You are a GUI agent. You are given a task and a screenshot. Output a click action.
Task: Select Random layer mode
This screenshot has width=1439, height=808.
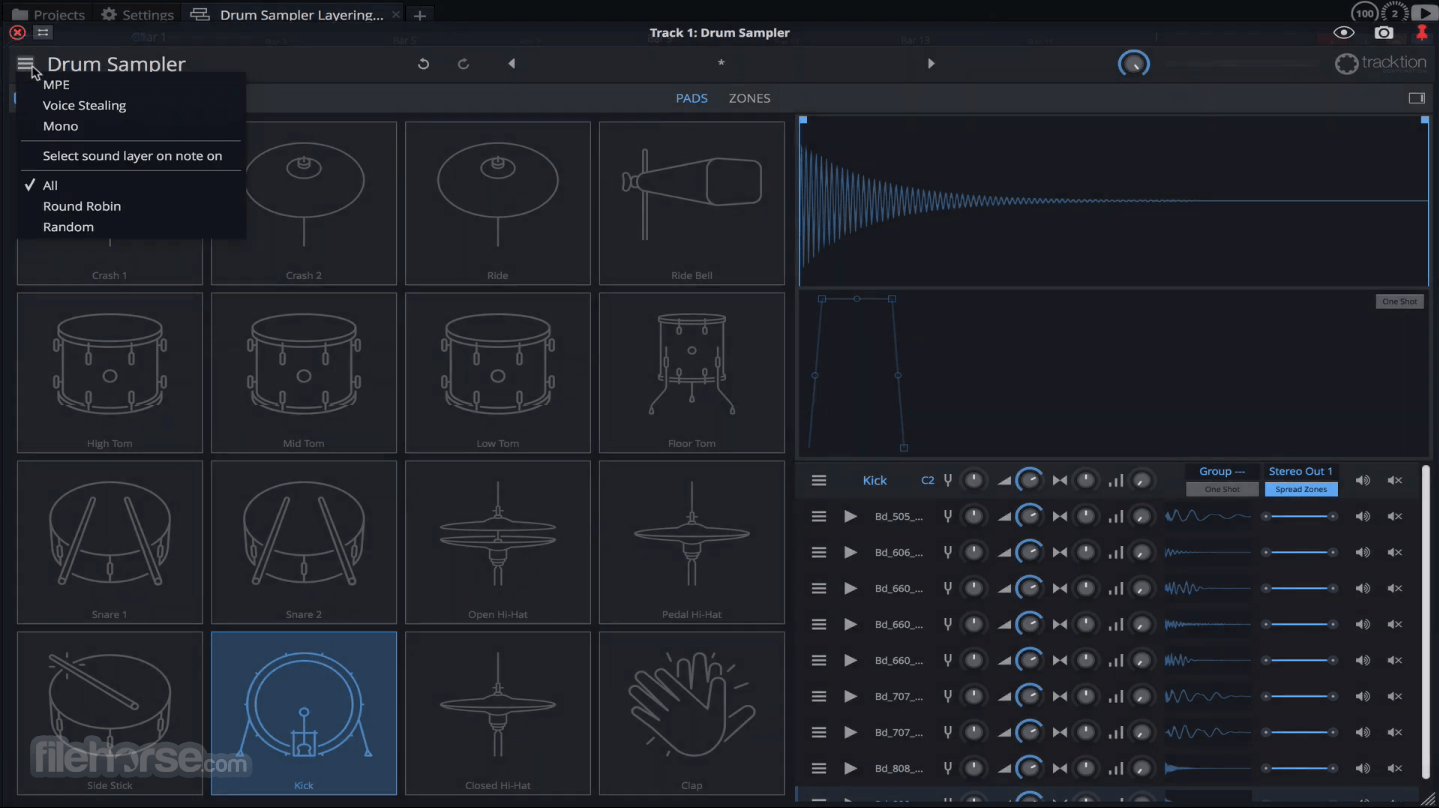(68, 227)
